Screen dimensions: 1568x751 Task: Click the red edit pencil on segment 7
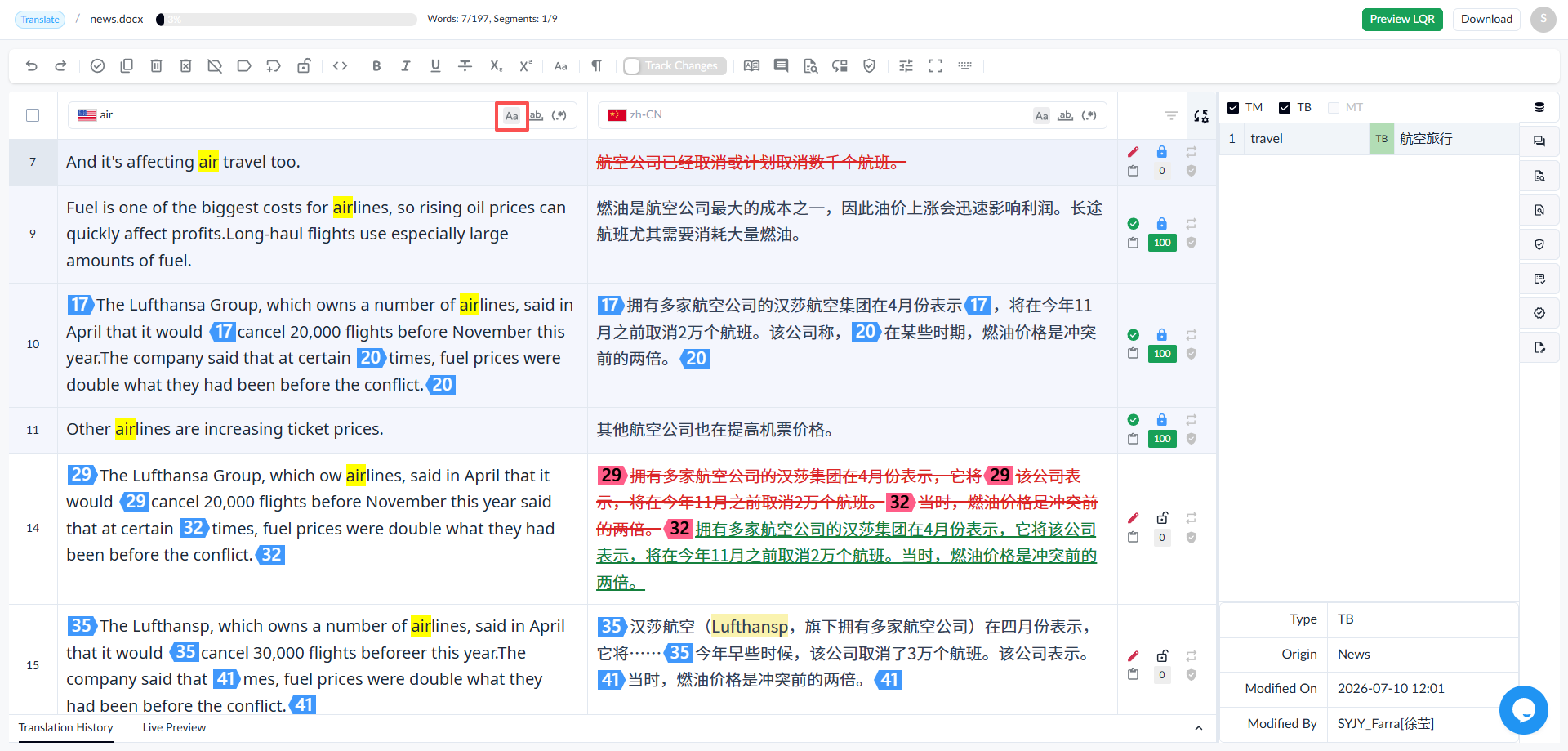coord(1133,152)
